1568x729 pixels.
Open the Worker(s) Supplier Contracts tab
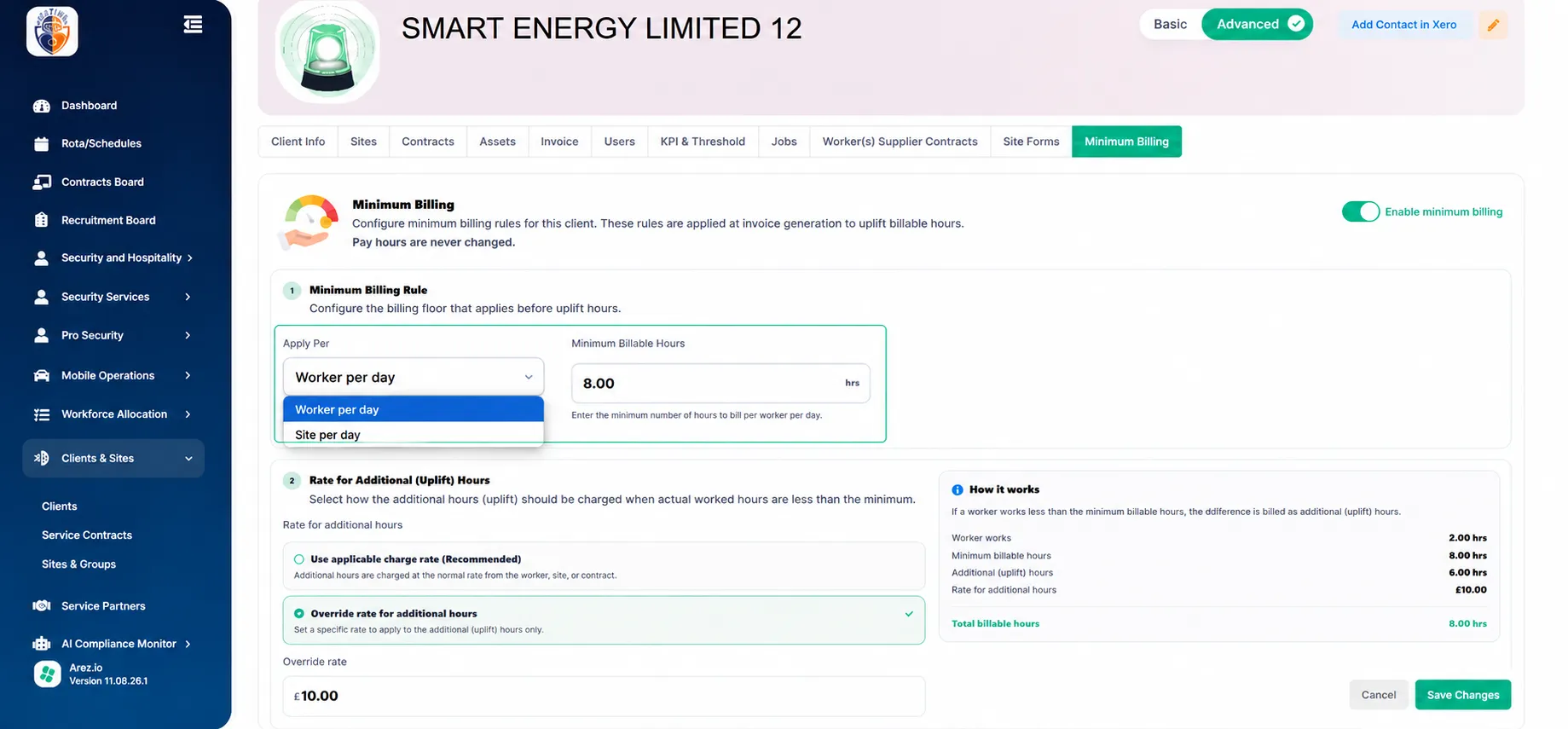[900, 142]
